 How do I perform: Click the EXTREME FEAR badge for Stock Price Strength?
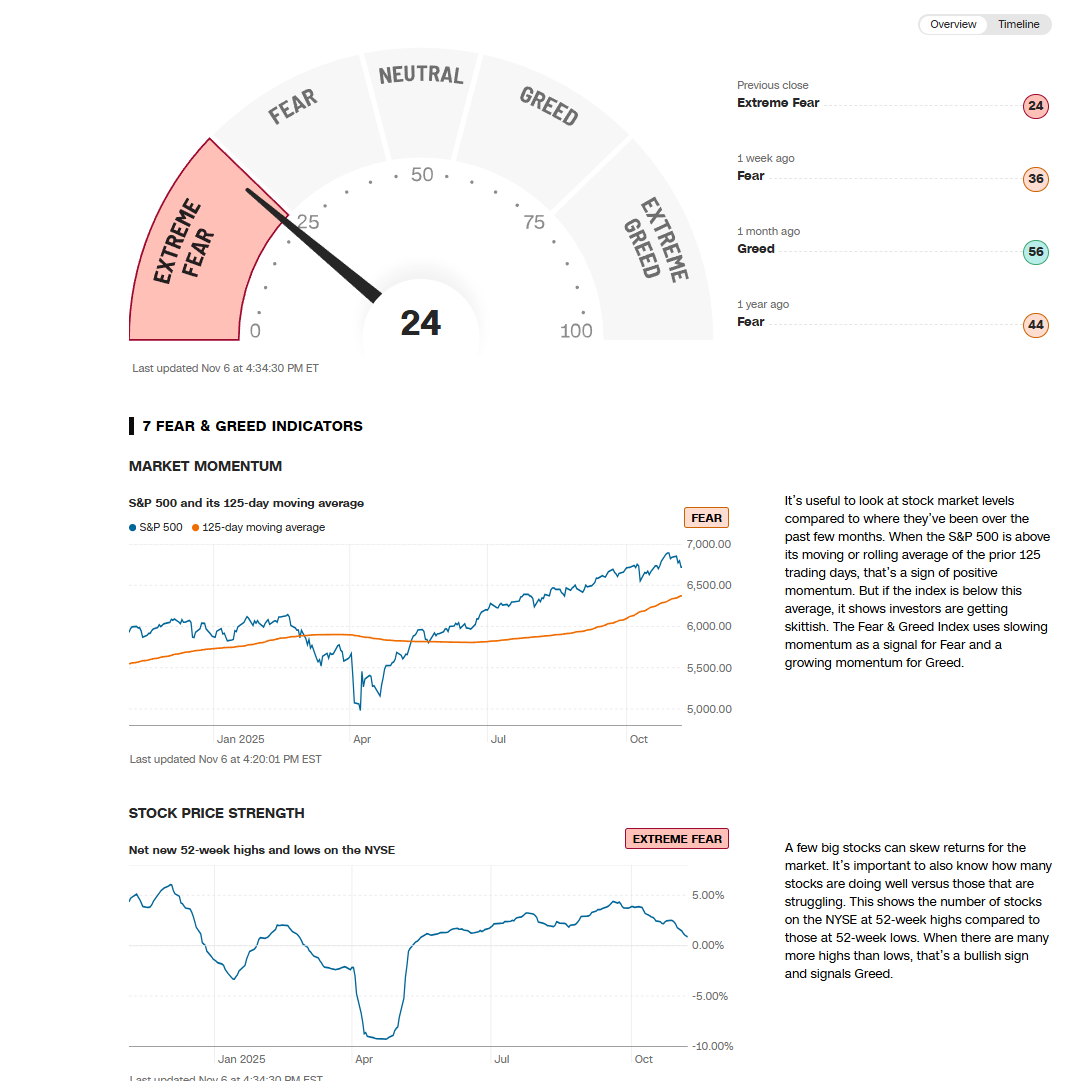click(x=677, y=839)
